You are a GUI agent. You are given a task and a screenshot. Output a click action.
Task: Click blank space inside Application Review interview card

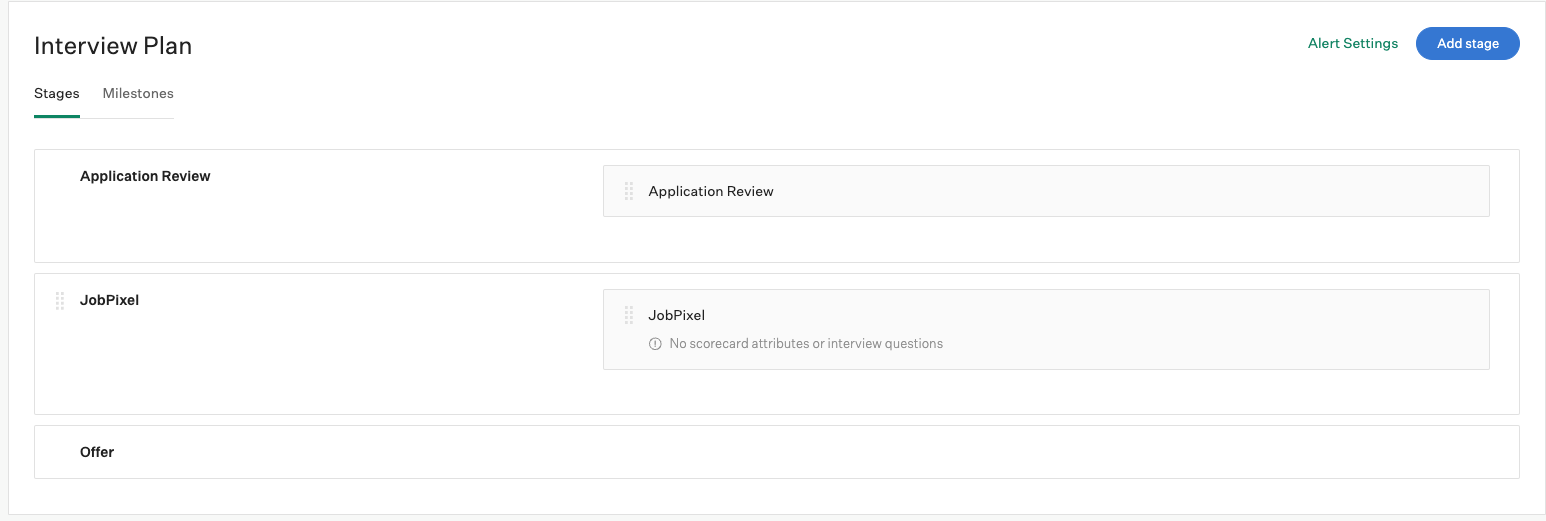1130,191
